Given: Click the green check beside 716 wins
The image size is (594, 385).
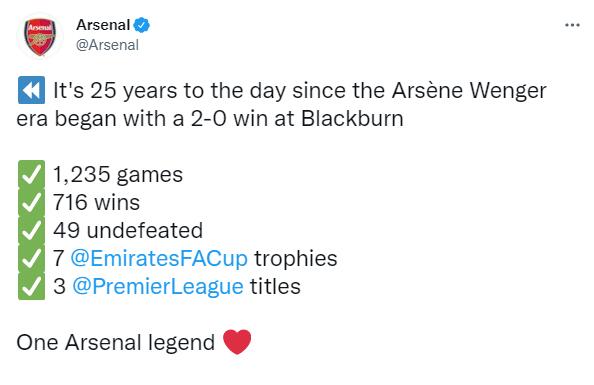Looking at the screenshot, I should (x=31, y=202).
